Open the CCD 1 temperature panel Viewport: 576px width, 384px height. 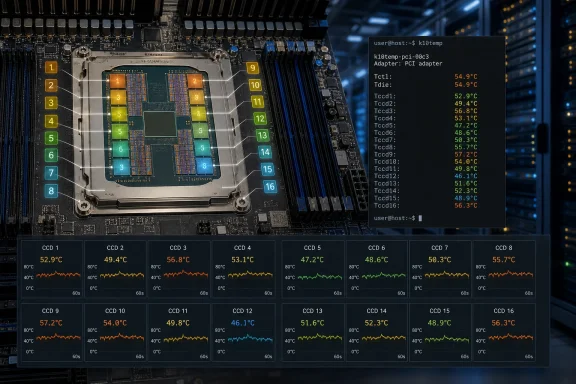tap(51, 269)
